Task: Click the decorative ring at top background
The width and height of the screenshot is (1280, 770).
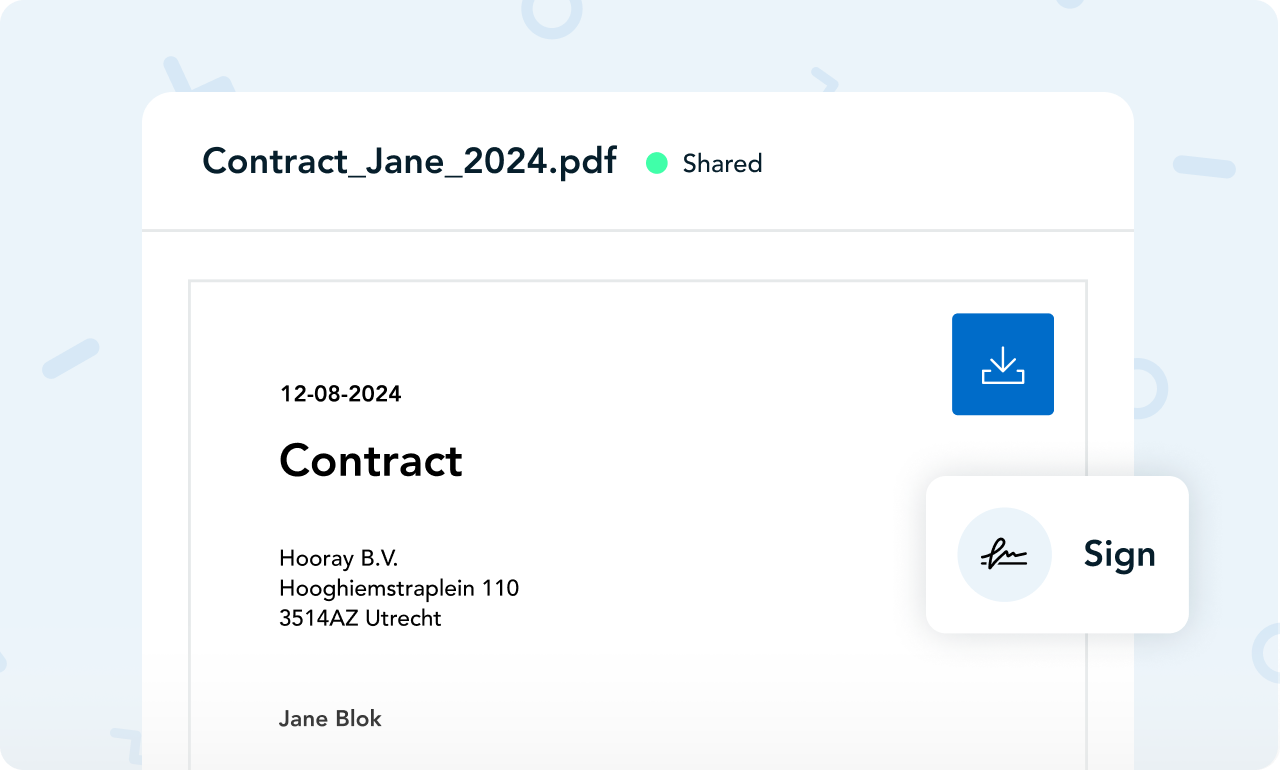Action: coord(551,14)
